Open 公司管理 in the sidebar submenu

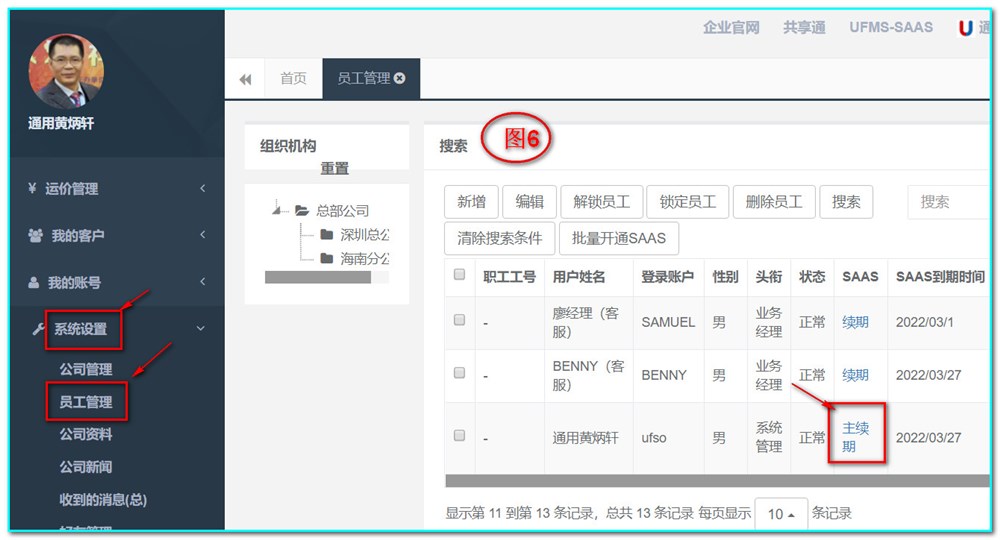click(86, 369)
